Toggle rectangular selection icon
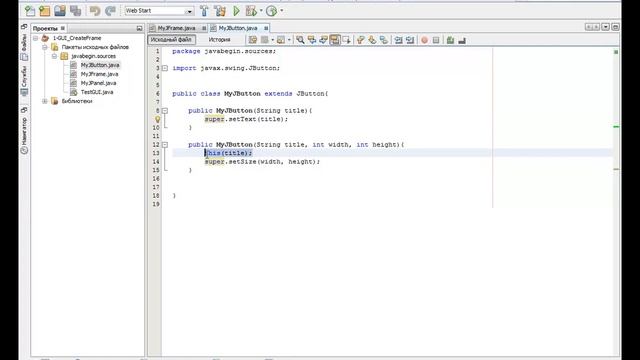This screenshot has width=640, height=360. pyautogui.click(x=346, y=40)
